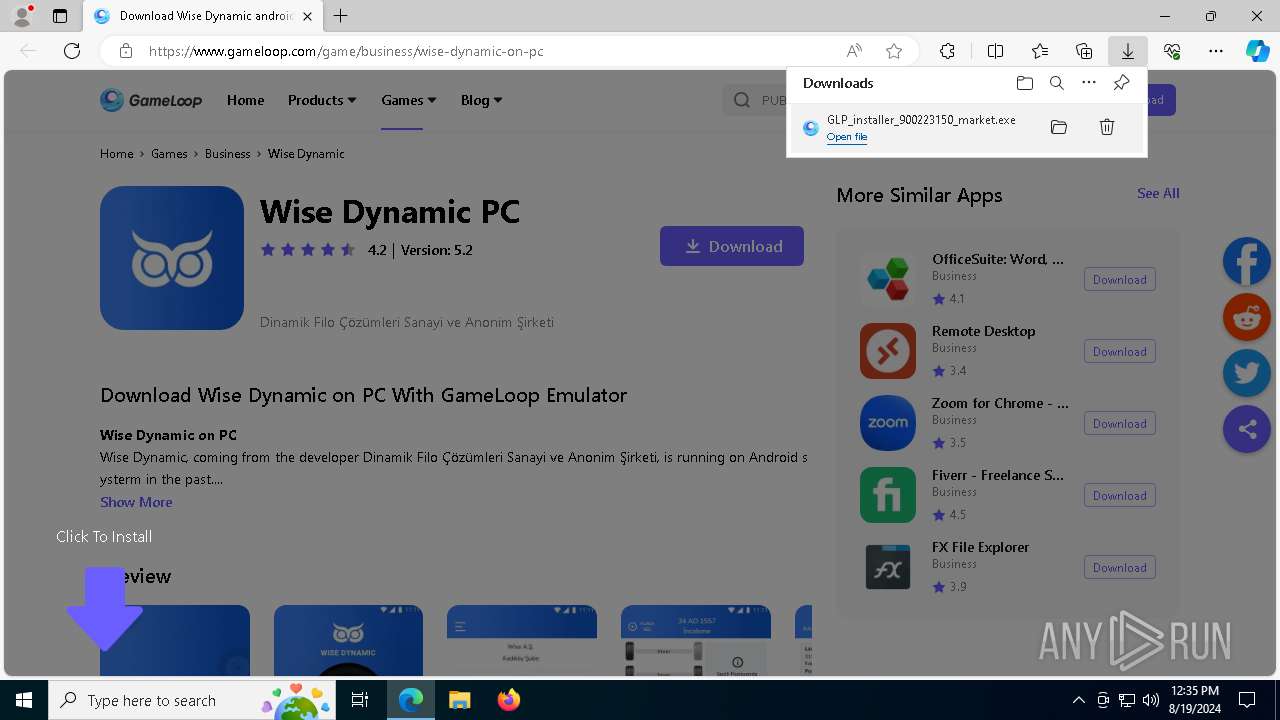Show hidden system tray icons
The height and width of the screenshot is (720, 1280).
pyautogui.click(x=1078, y=700)
